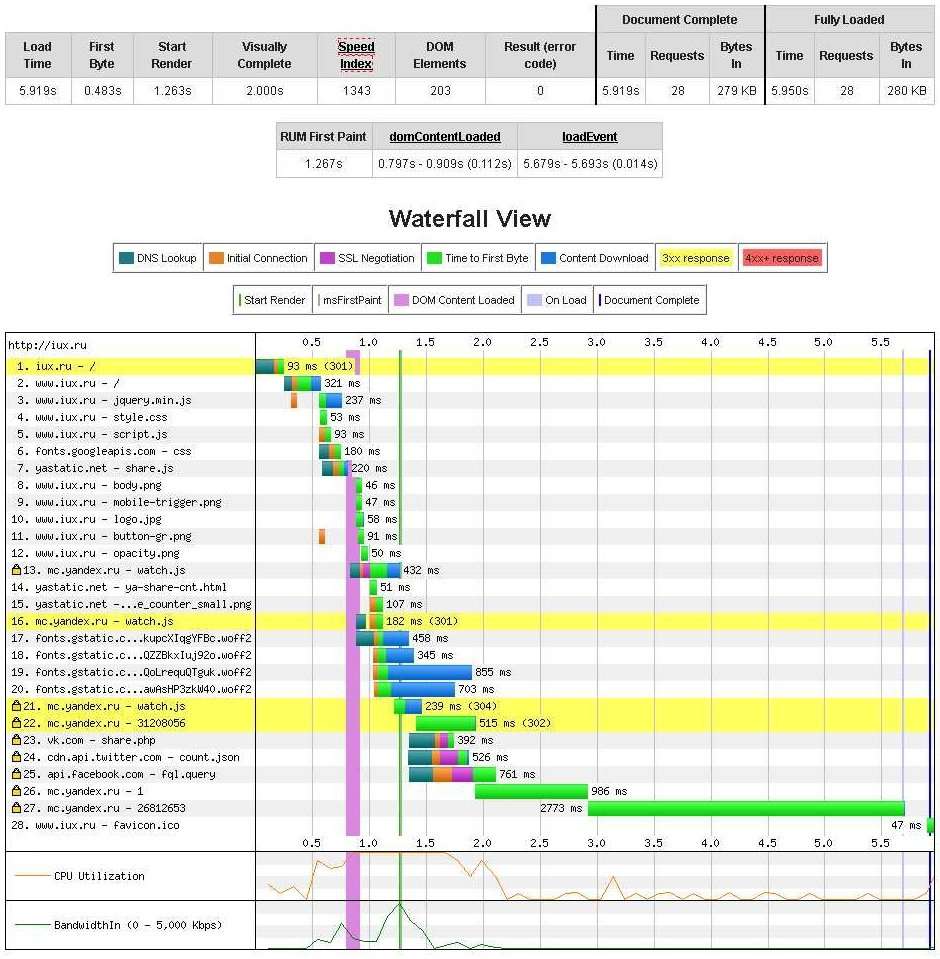Click the '855 ms' duration label
The height and width of the screenshot is (959, 940).
(x=493, y=672)
